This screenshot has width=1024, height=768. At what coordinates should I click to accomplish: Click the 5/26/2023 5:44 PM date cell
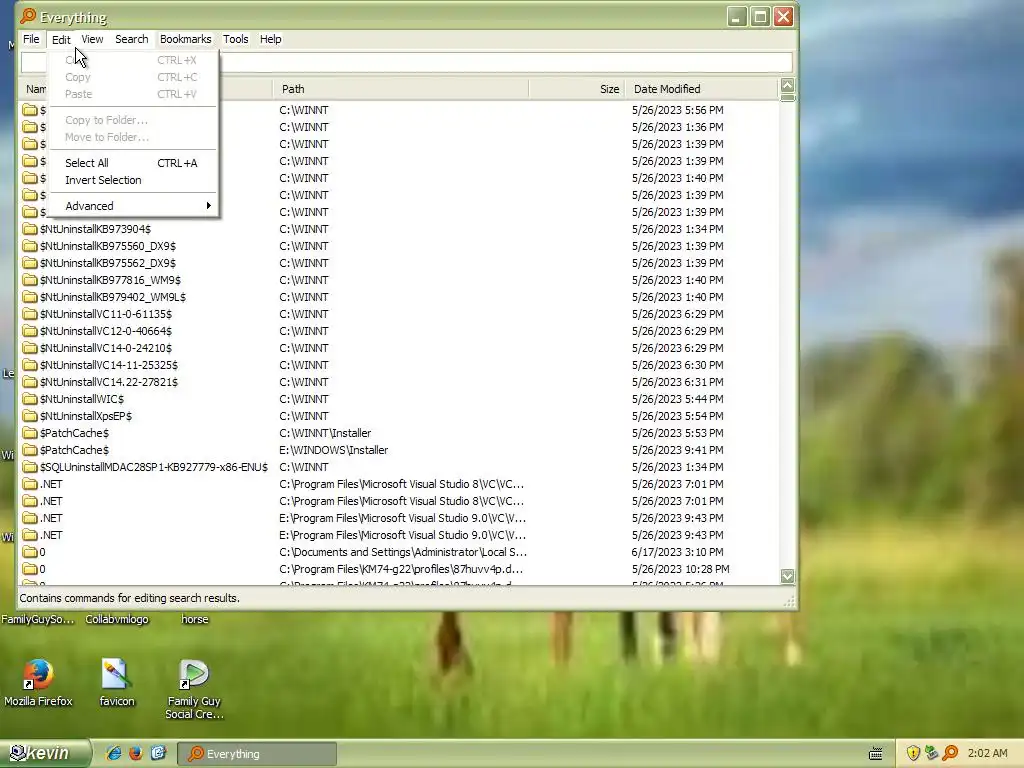click(x=677, y=398)
